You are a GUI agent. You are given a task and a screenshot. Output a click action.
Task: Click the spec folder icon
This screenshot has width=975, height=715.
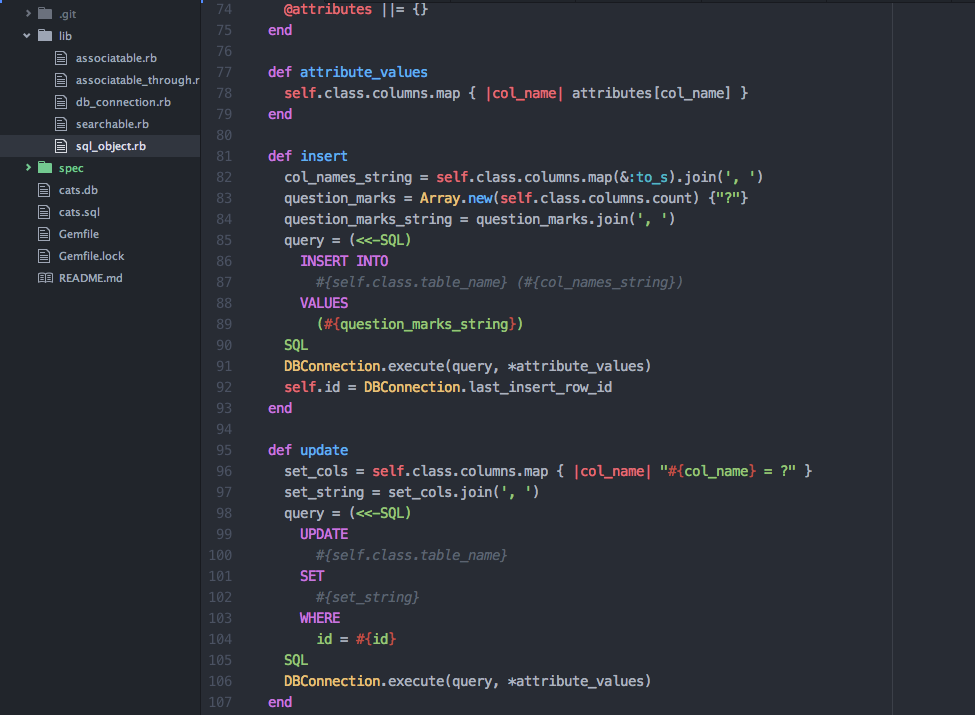44,168
